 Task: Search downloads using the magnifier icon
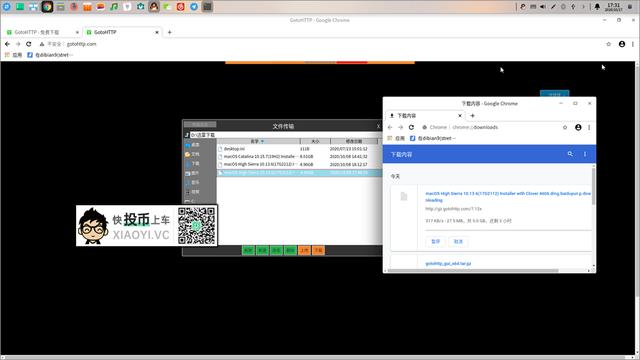pyautogui.click(x=570, y=154)
